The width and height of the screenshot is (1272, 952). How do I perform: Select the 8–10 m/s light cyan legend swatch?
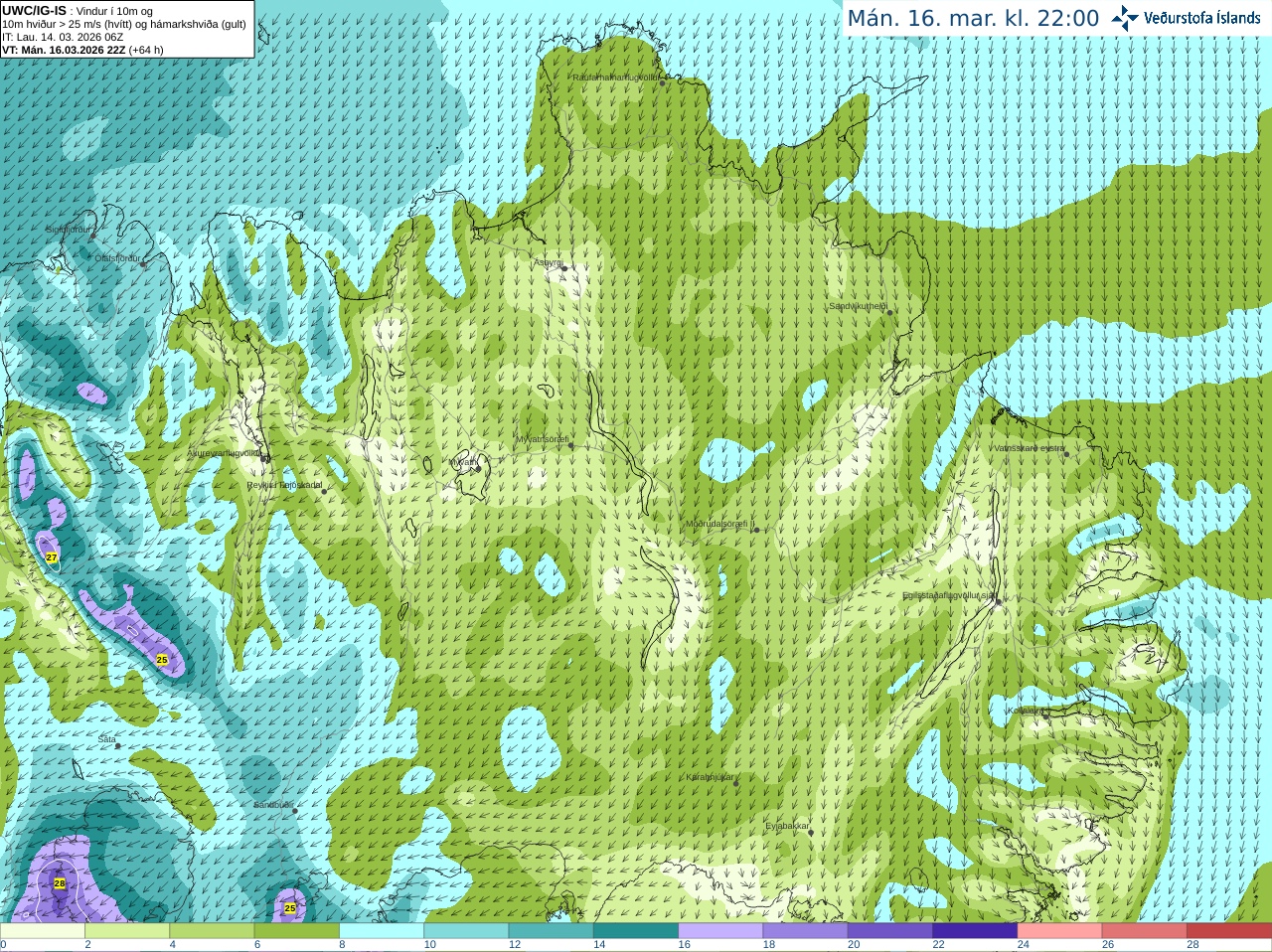[x=382, y=931]
